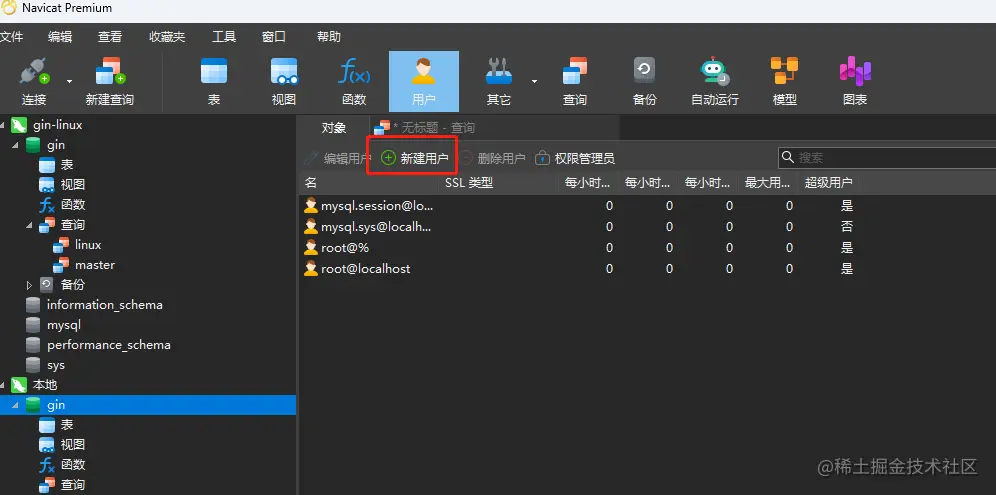Open the 编辑 menu

tap(60, 37)
